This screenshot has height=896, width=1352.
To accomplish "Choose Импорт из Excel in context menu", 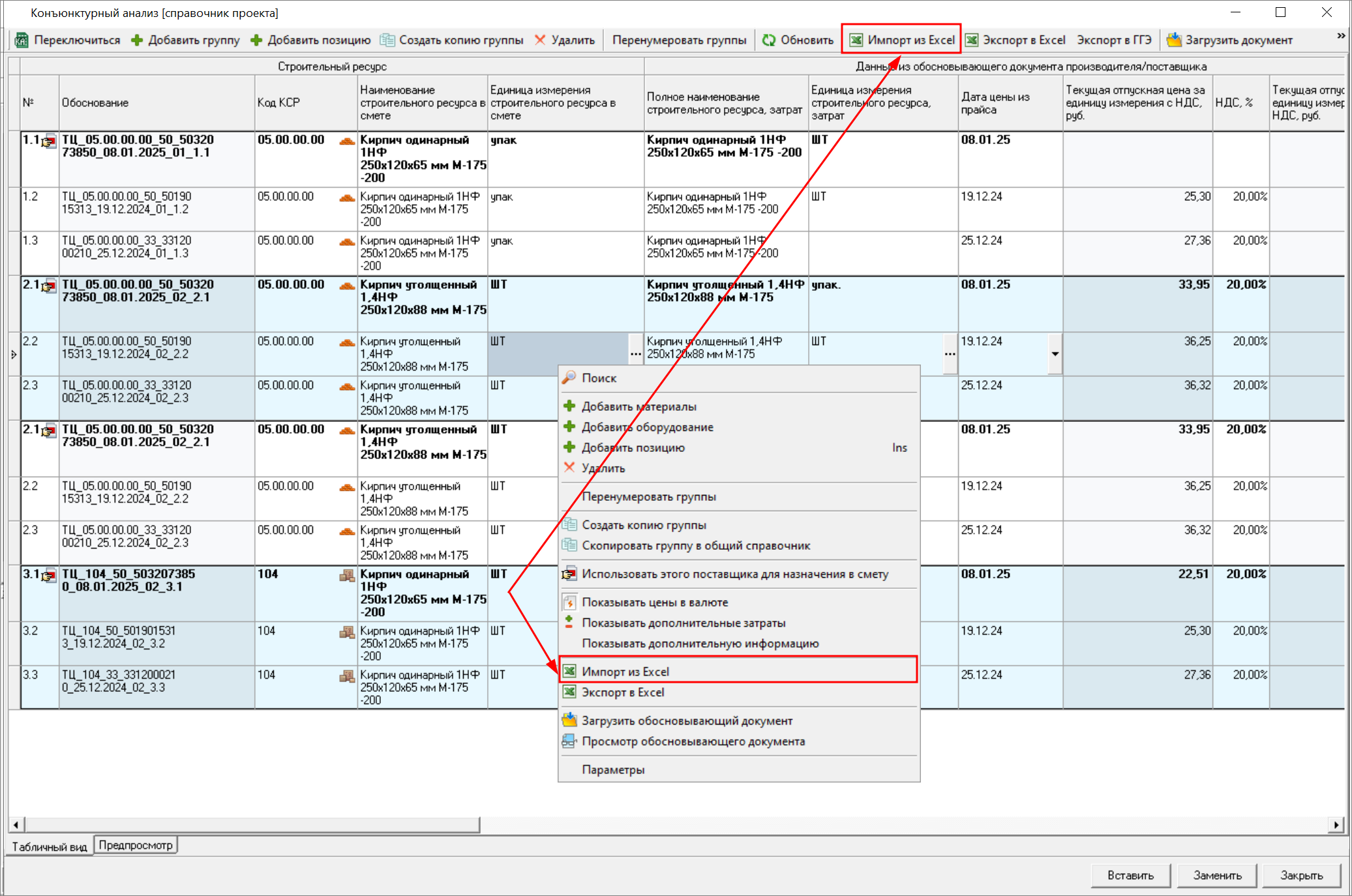I will tap(738, 671).
